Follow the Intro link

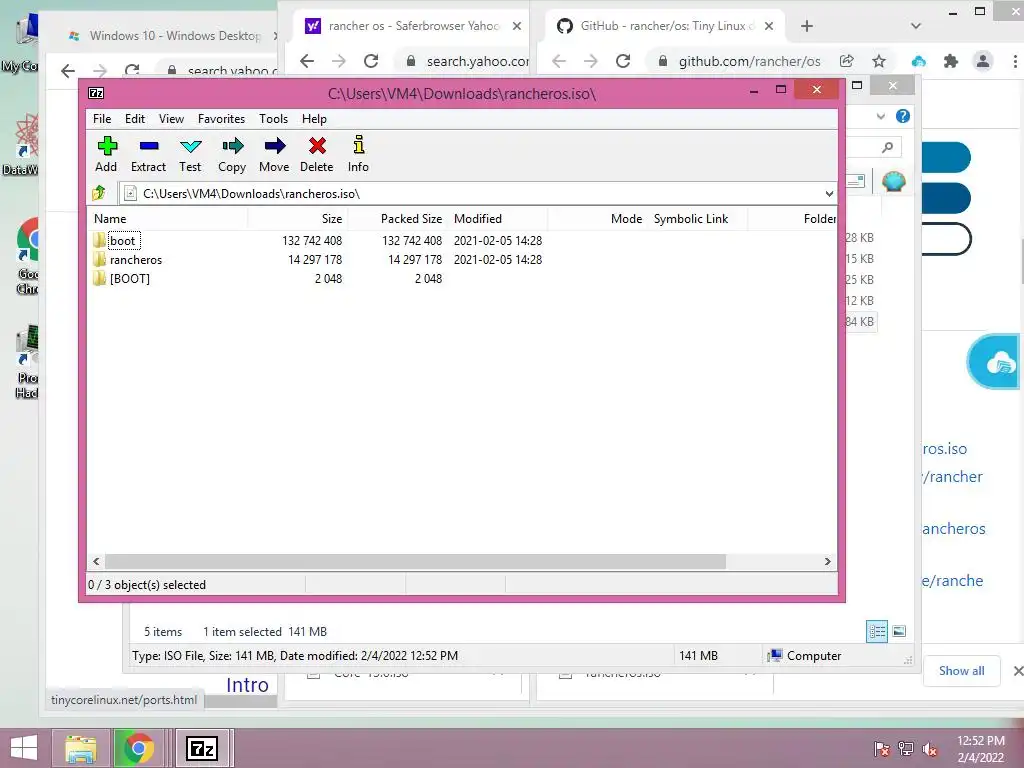click(248, 684)
